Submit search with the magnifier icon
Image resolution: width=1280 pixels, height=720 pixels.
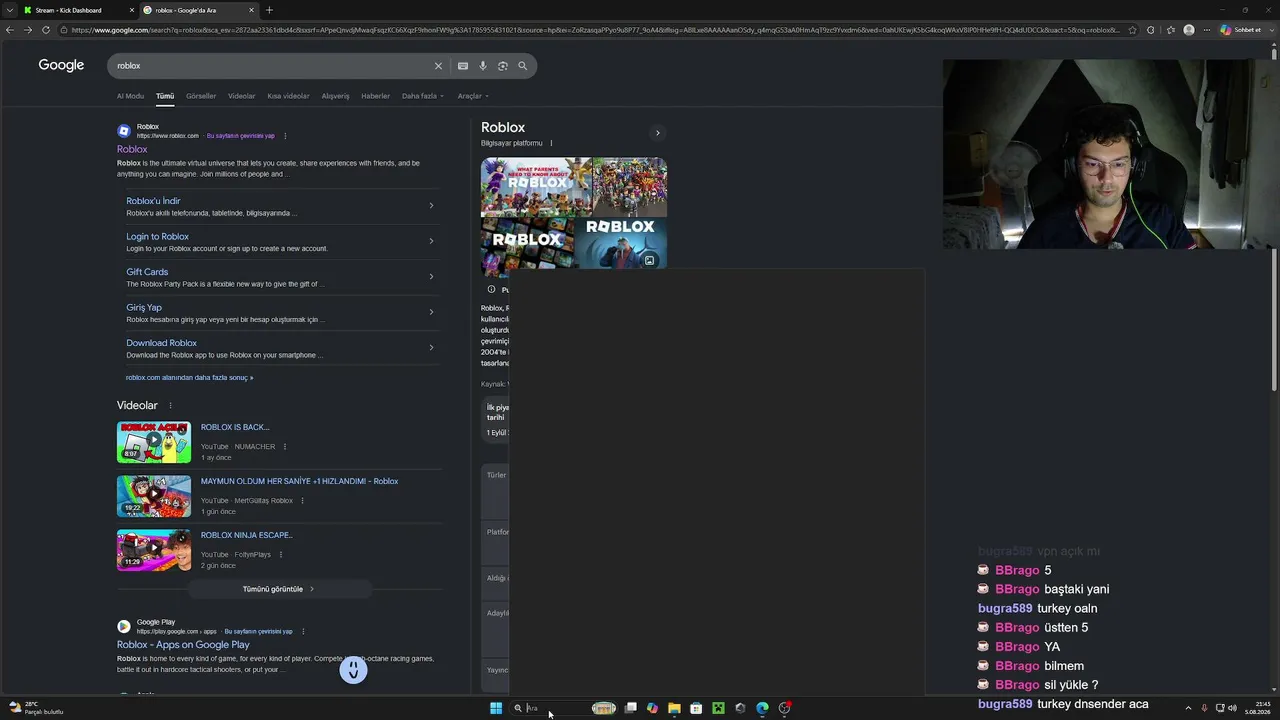pyautogui.click(x=522, y=66)
